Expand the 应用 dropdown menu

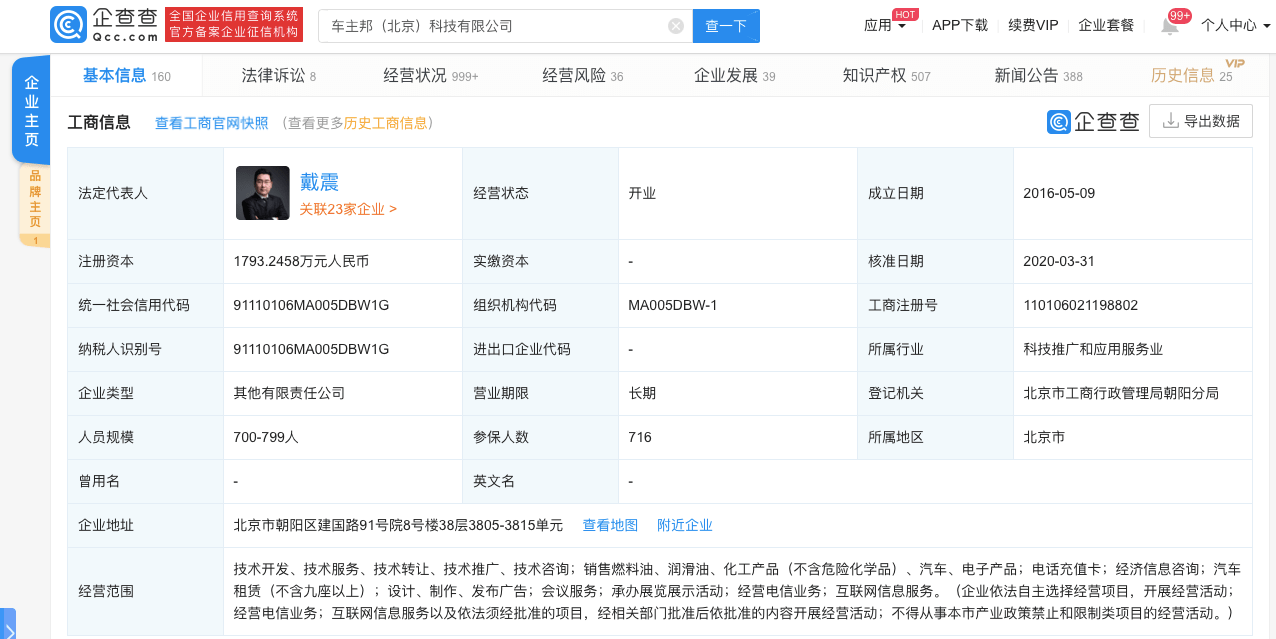[x=885, y=26]
